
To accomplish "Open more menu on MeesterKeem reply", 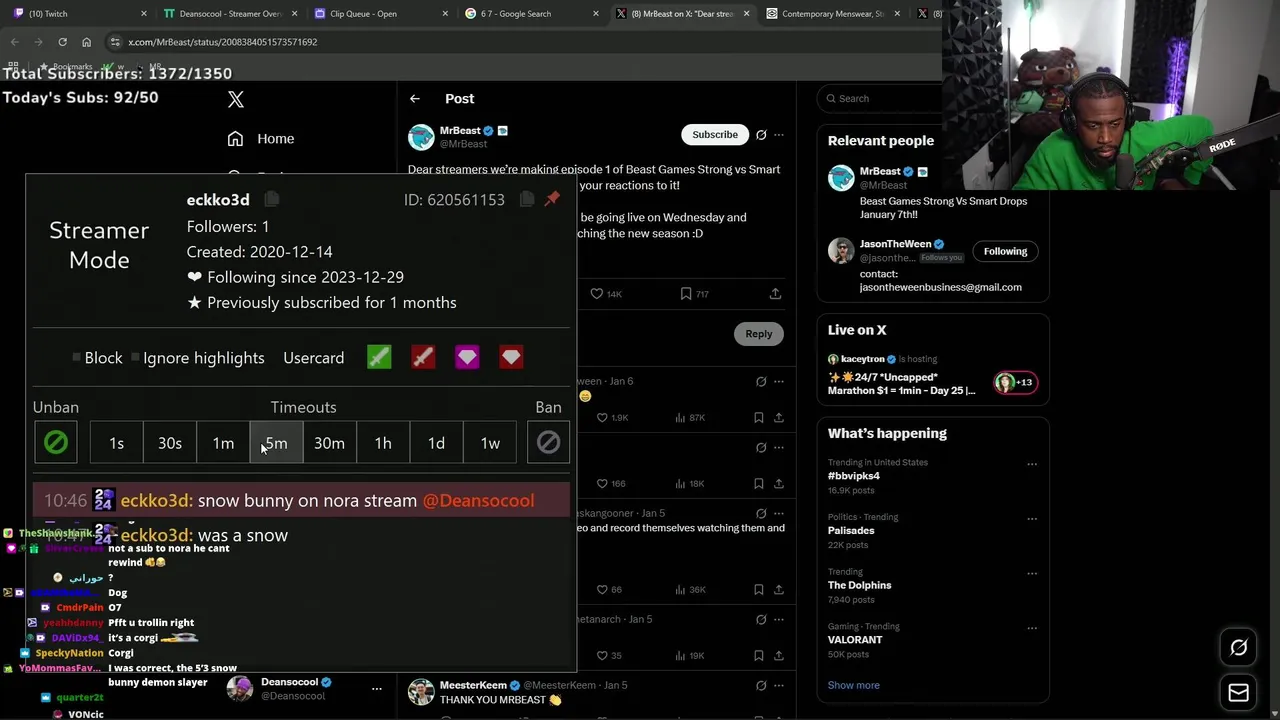I will tap(779, 685).
